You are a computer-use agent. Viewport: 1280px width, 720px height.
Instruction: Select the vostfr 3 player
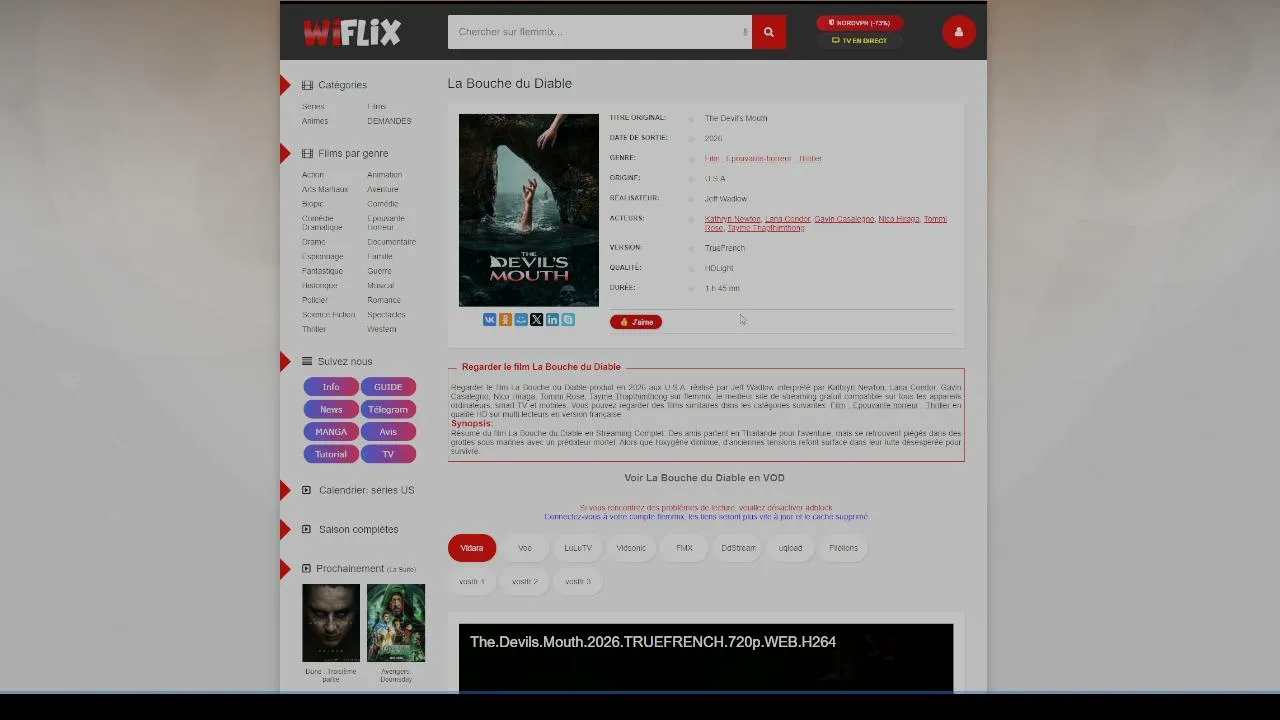[x=578, y=581]
